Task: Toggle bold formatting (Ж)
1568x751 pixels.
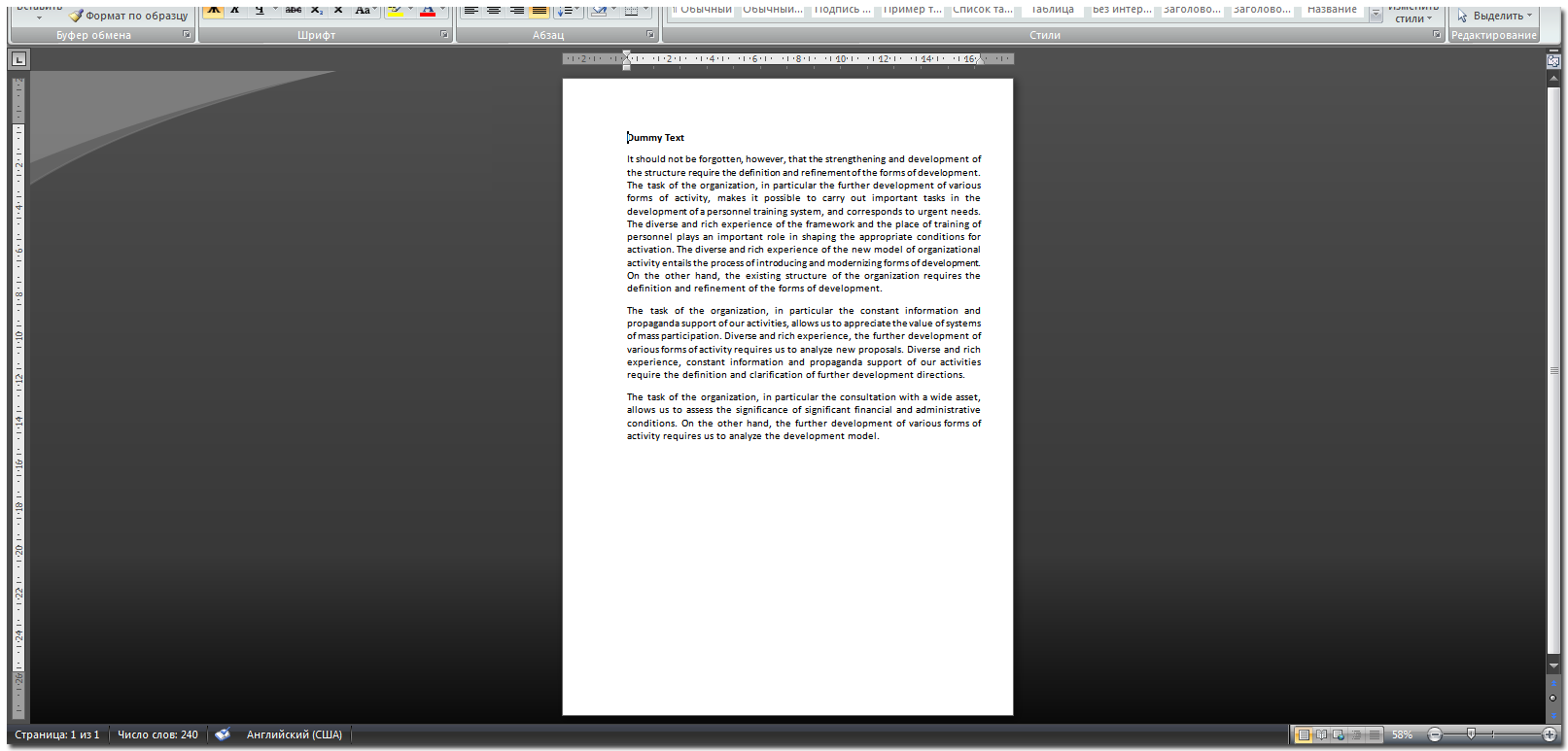Action: (213, 10)
